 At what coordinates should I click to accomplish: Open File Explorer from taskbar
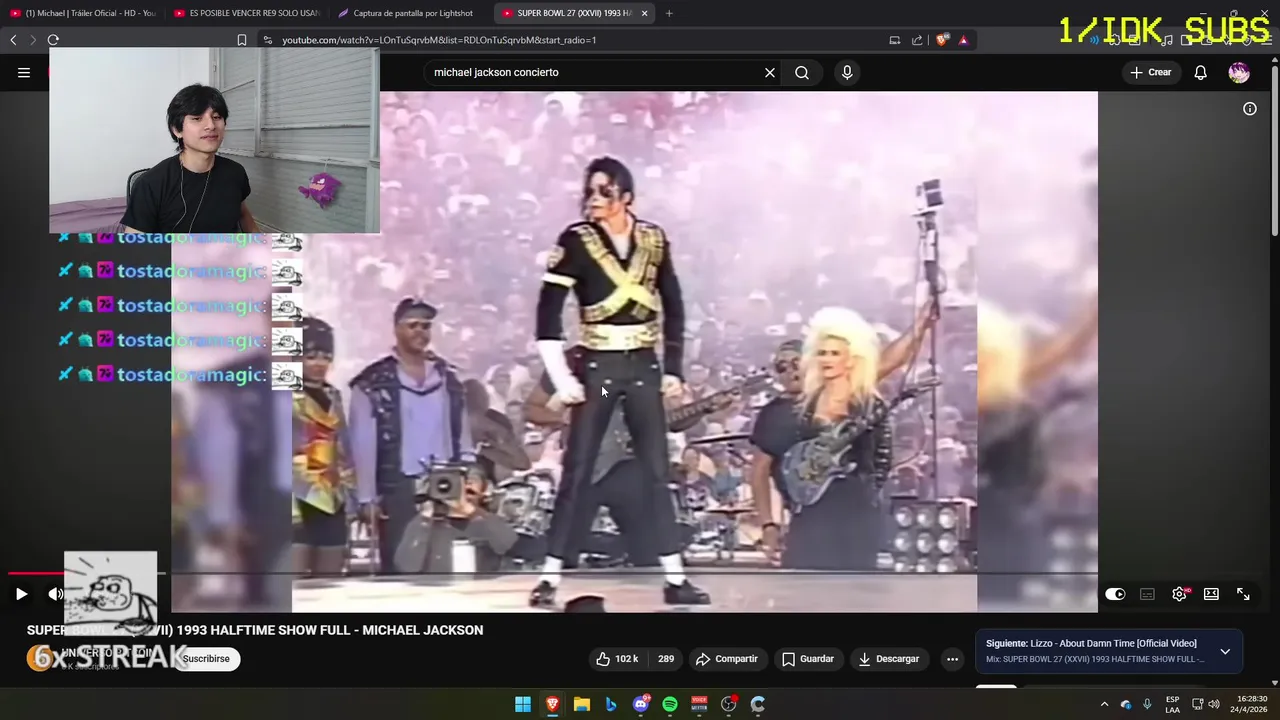coord(581,704)
